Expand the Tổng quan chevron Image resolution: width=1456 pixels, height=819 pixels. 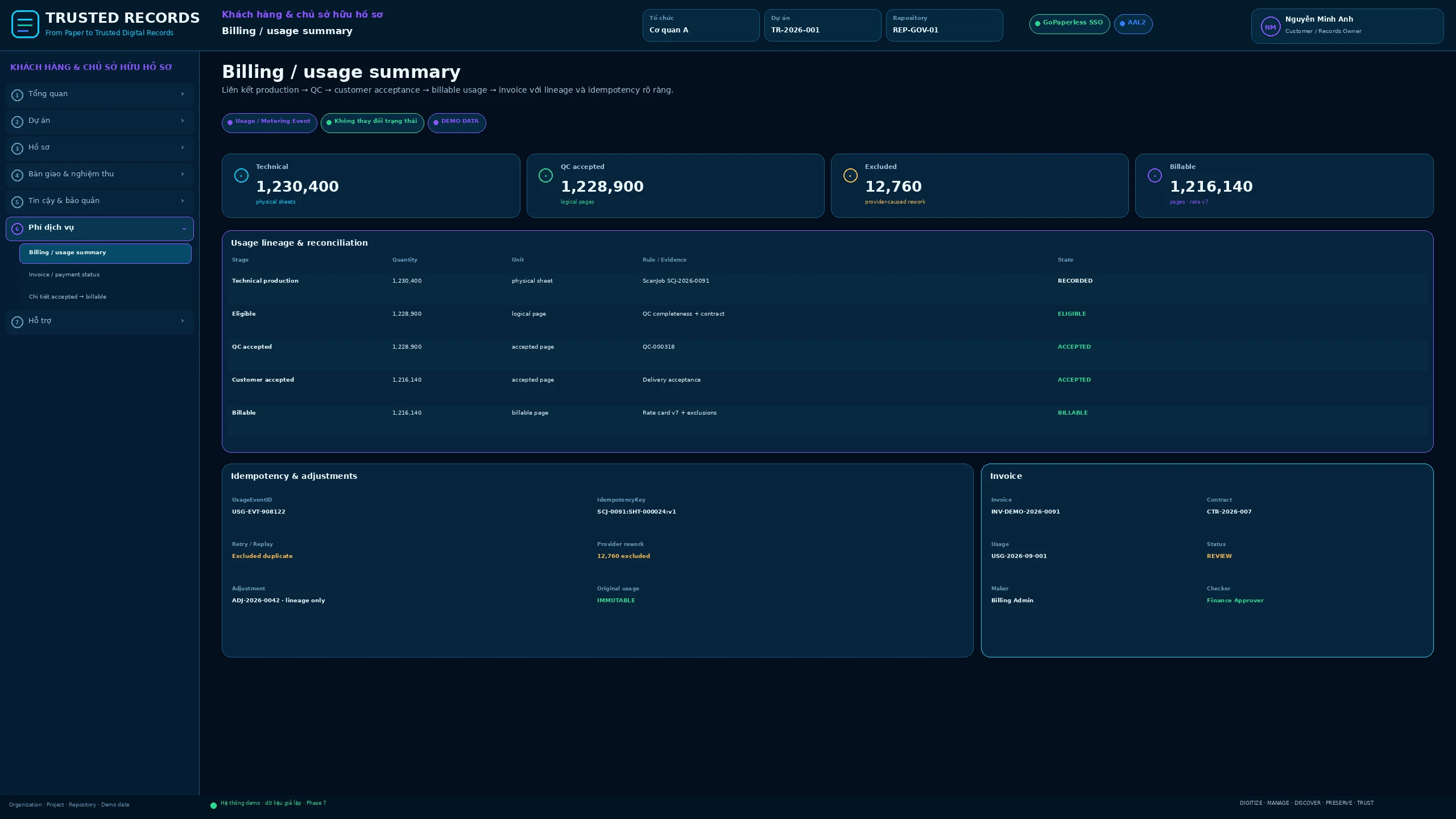pyautogui.click(x=183, y=94)
